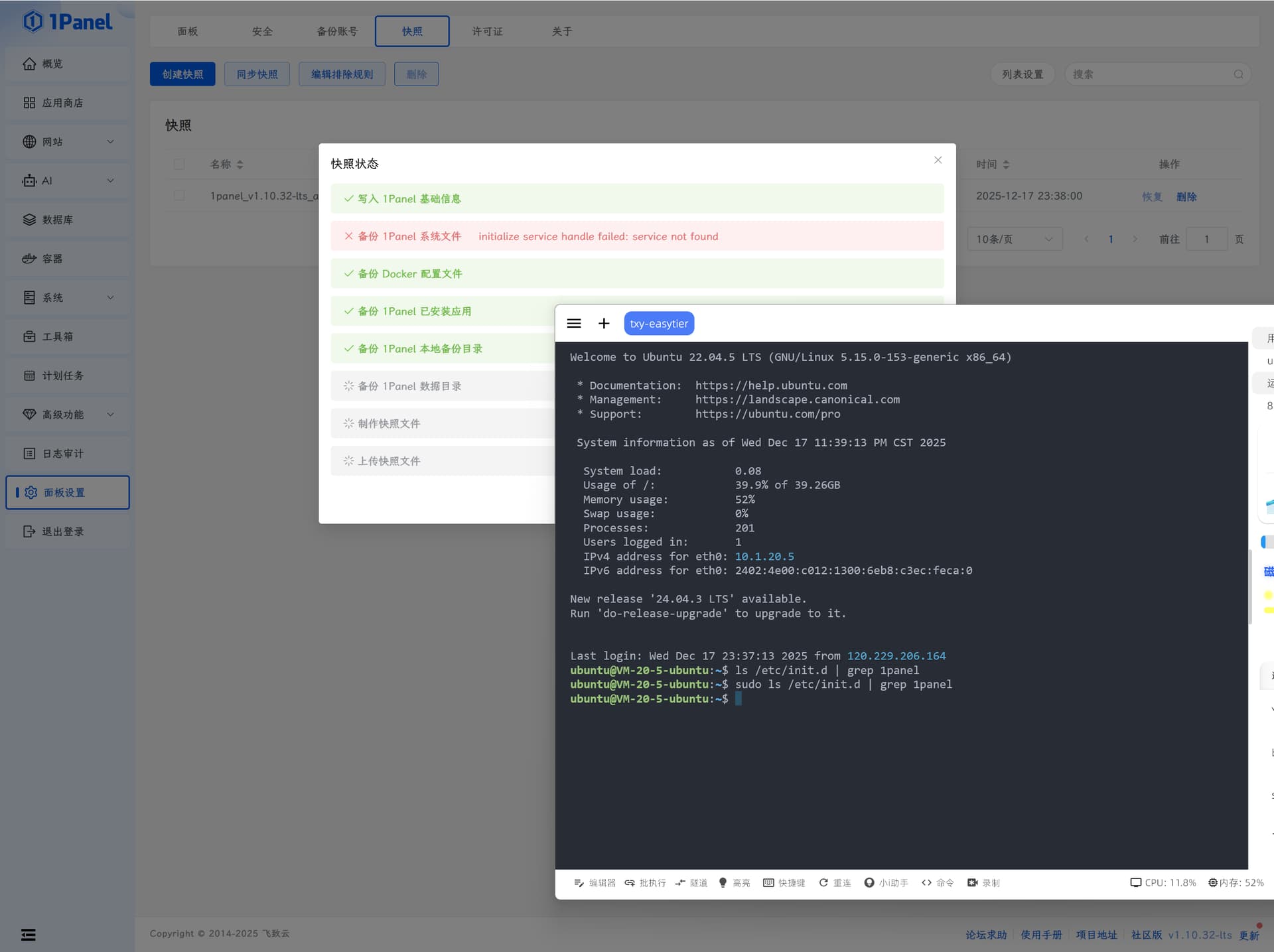This screenshot has width=1274, height=952.
Task: Click the 编辑器 editor icon in terminal toolbar
Action: (x=579, y=882)
